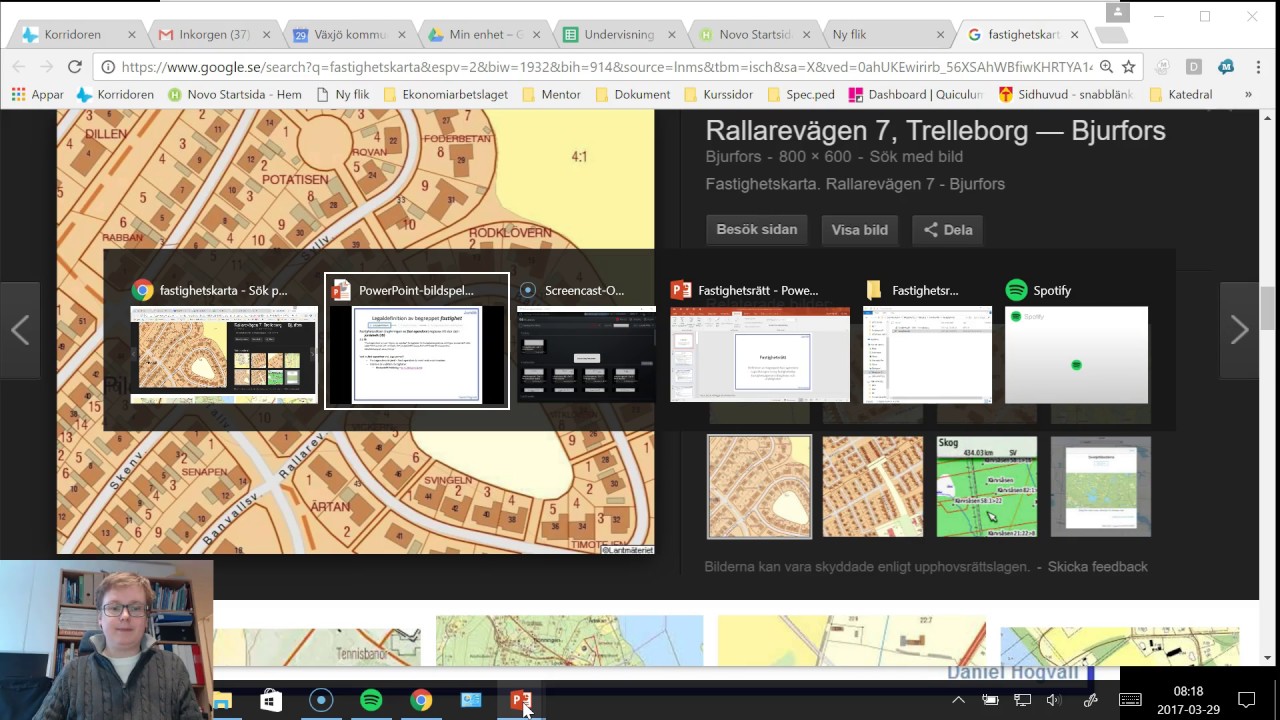Open Spotify from the taskbar
Viewport: 1280px width, 720px height.
click(x=371, y=700)
